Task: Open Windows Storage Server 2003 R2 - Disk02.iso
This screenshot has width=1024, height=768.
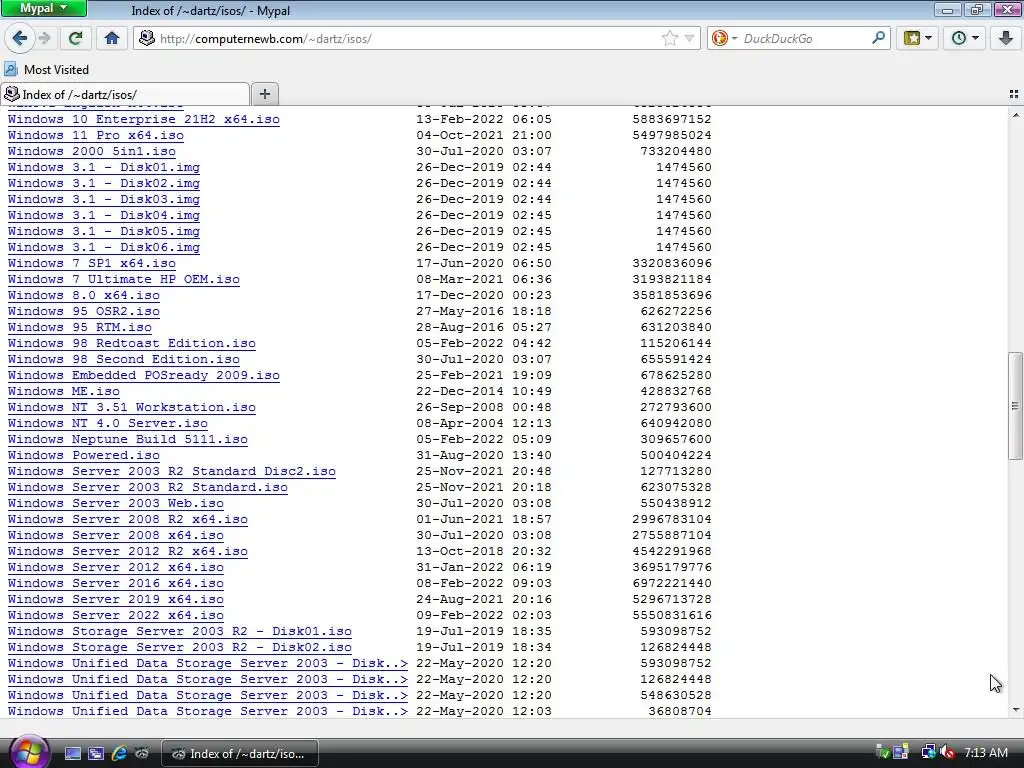Action: [180, 647]
